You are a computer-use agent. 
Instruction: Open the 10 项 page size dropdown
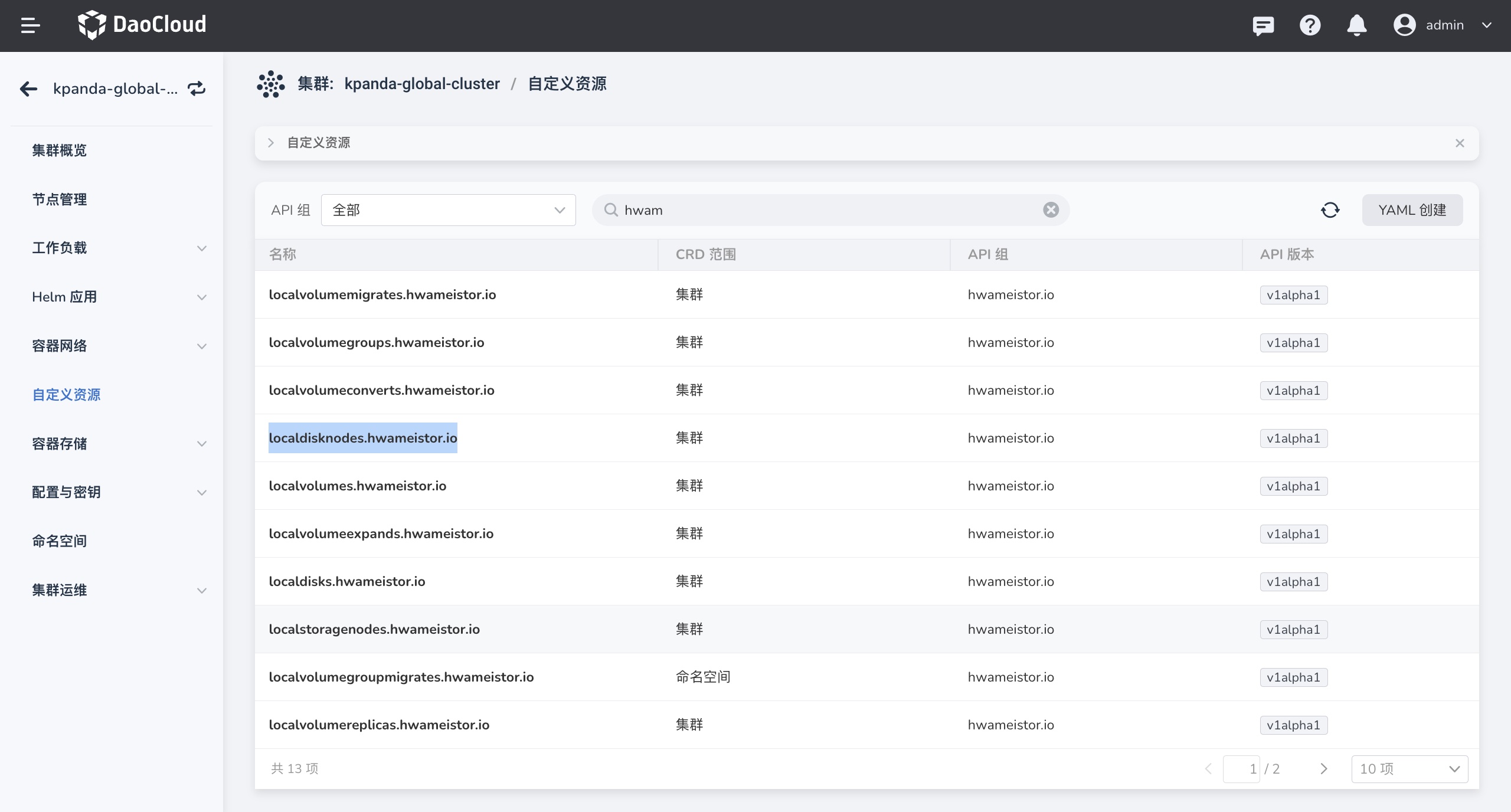(x=1409, y=769)
